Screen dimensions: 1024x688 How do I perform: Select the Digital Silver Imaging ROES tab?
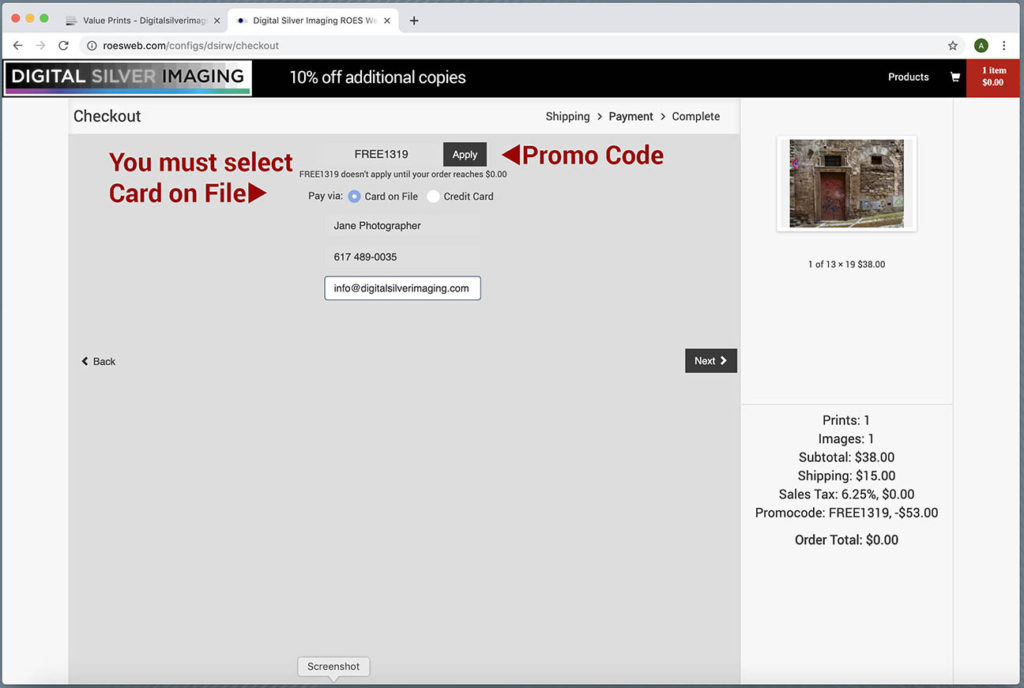pos(312,21)
